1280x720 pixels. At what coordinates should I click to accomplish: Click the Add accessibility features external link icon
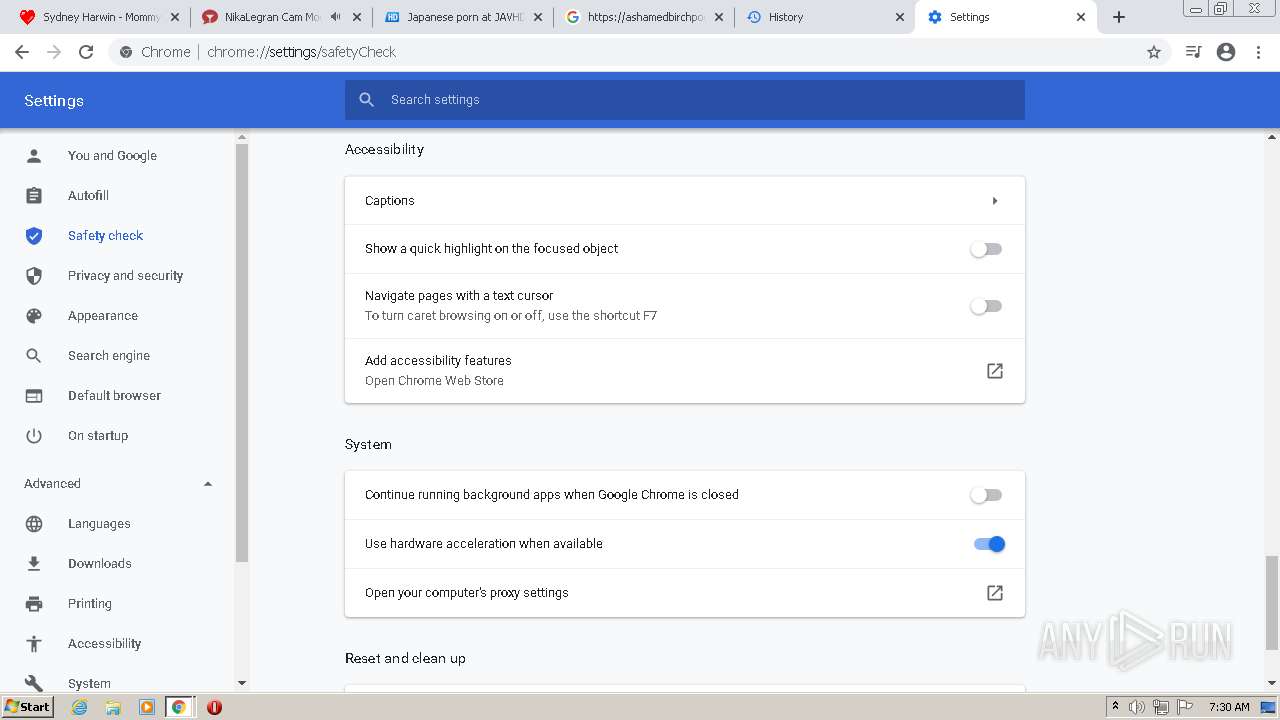tap(994, 371)
